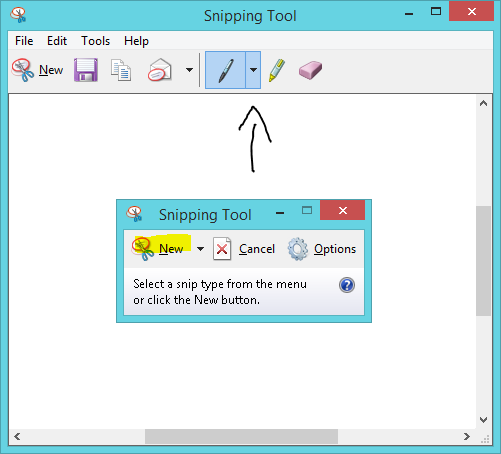Viewport: 501px width, 454px height.
Task: Click the Snipping Tool app icon in title bar
Action: [18, 15]
